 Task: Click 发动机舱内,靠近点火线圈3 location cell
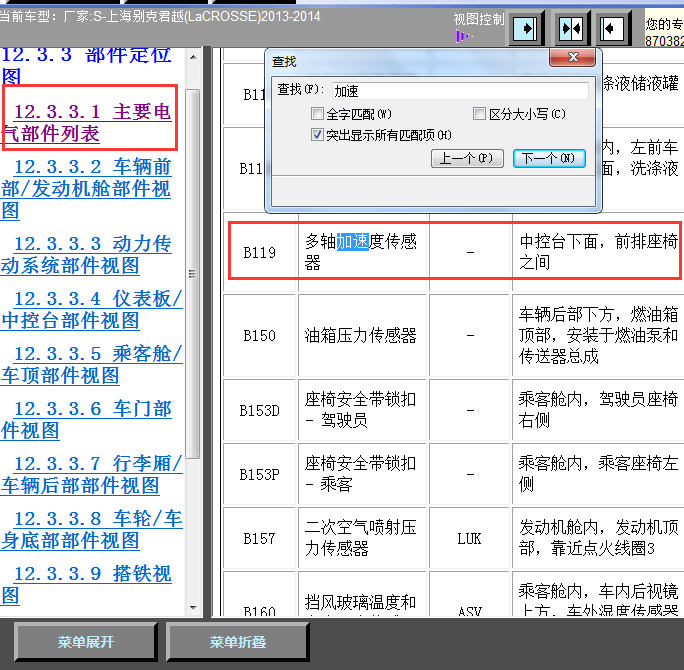coord(598,538)
